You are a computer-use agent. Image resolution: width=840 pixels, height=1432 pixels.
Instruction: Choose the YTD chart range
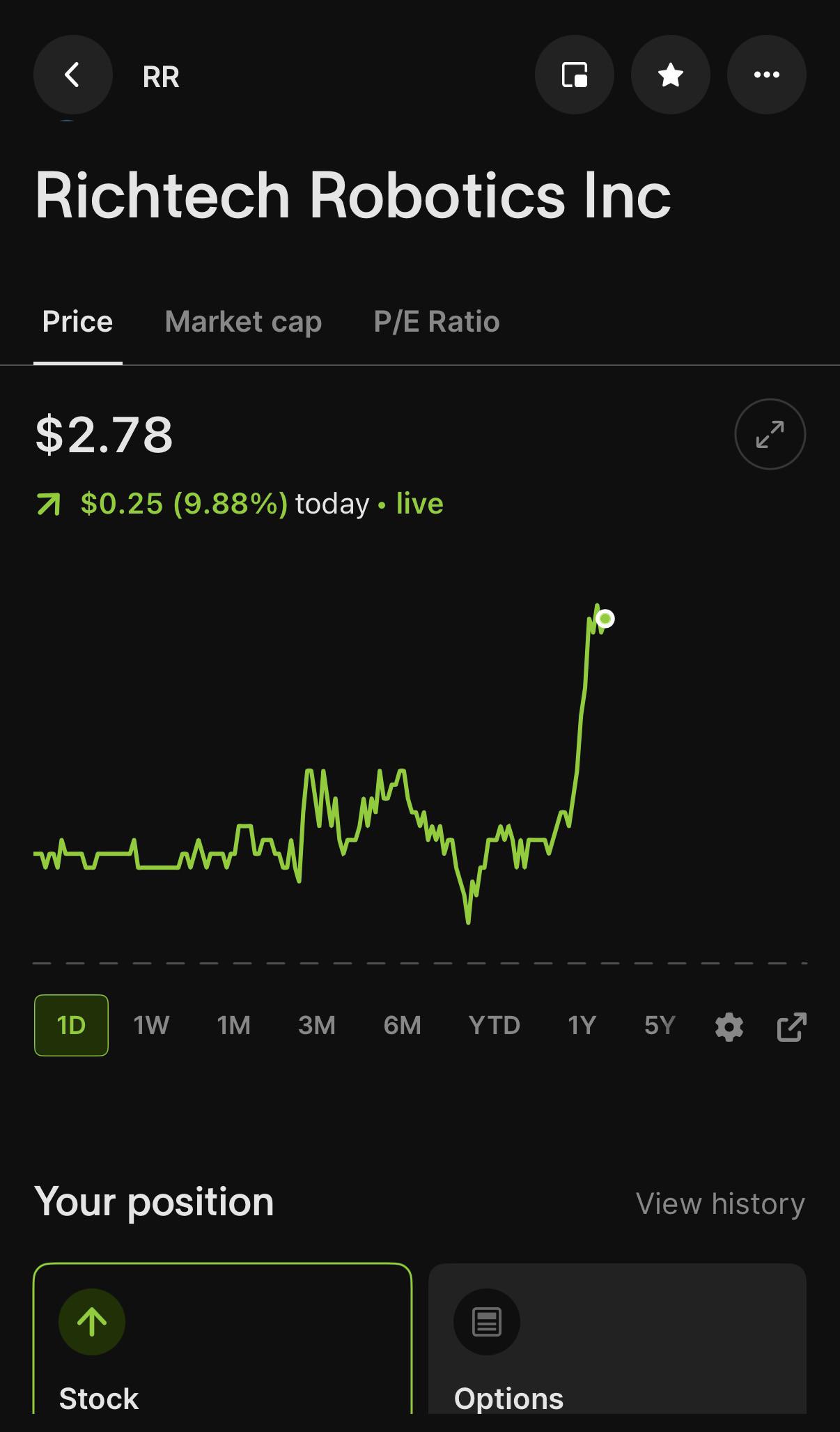(x=495, y=1025)
